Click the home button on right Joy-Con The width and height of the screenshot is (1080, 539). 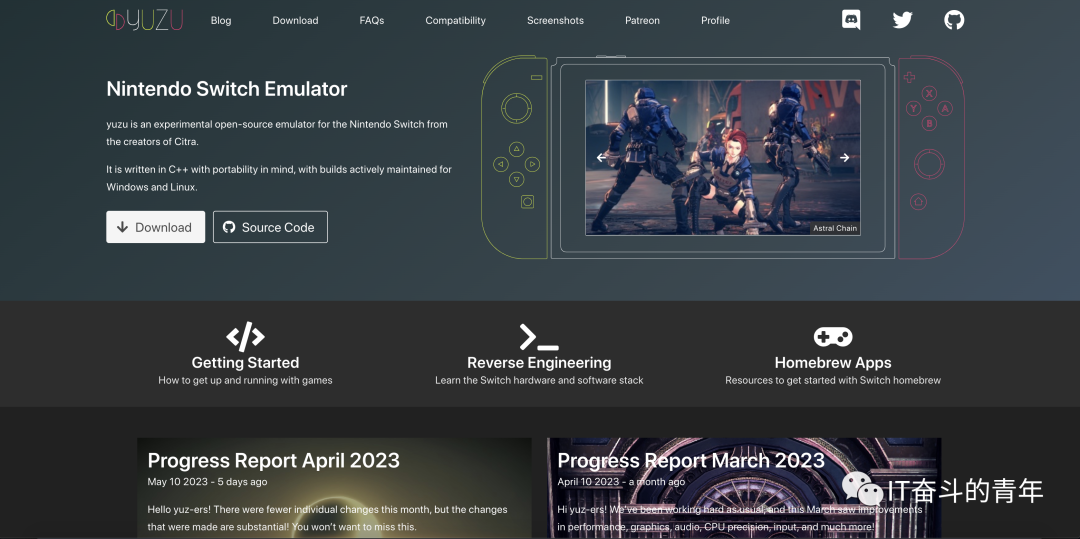(x=917, y=202)
